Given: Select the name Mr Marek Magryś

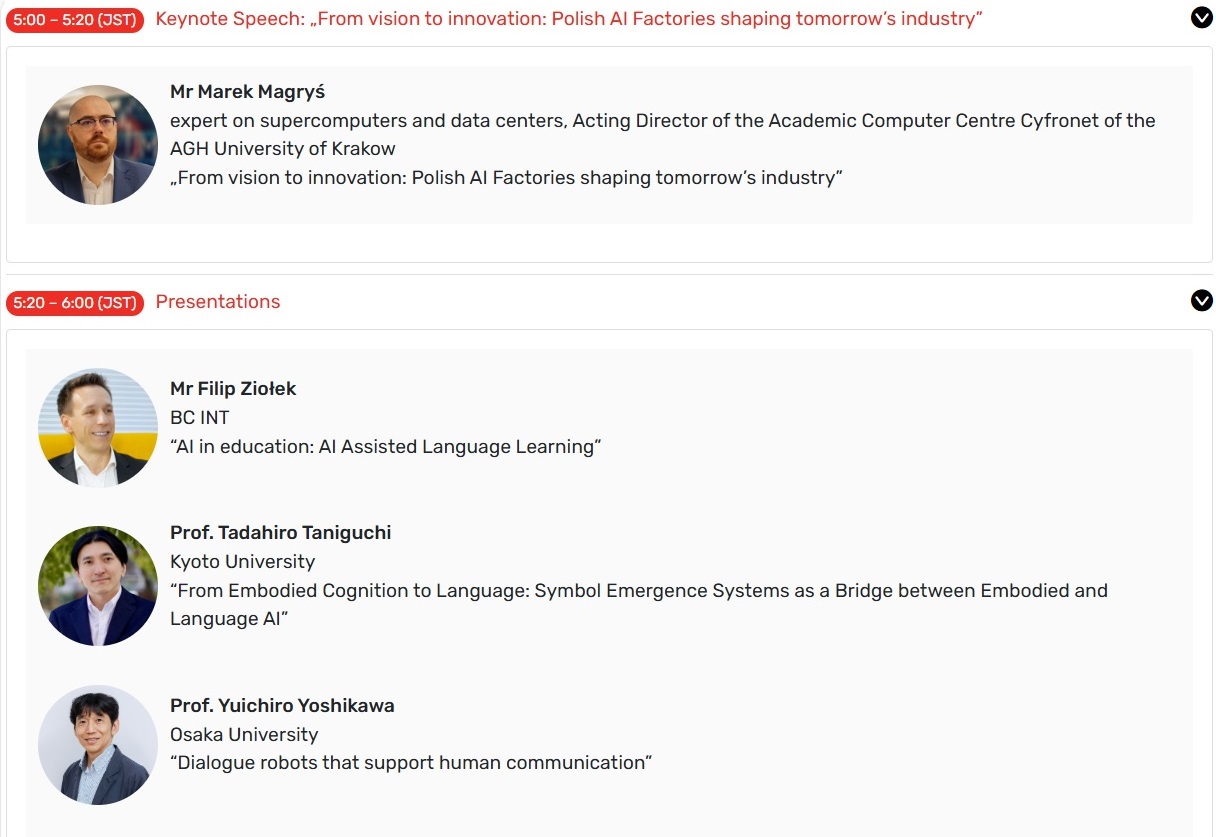Looking at the screenshot, I should click(x=247, y=92).
